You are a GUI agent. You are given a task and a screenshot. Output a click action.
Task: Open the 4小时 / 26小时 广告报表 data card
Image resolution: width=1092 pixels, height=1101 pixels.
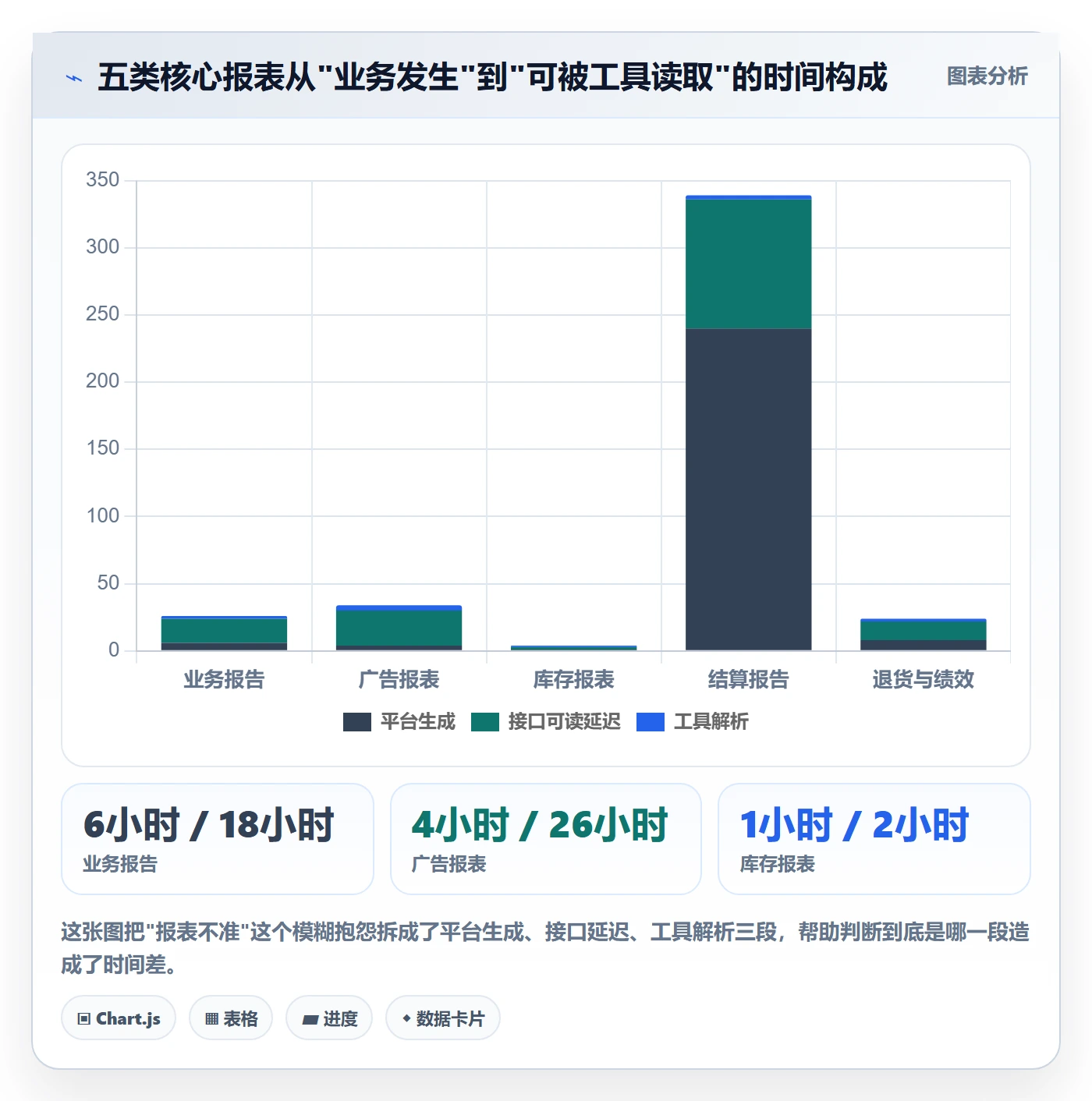pyautogui.click(x=546, y=839)
